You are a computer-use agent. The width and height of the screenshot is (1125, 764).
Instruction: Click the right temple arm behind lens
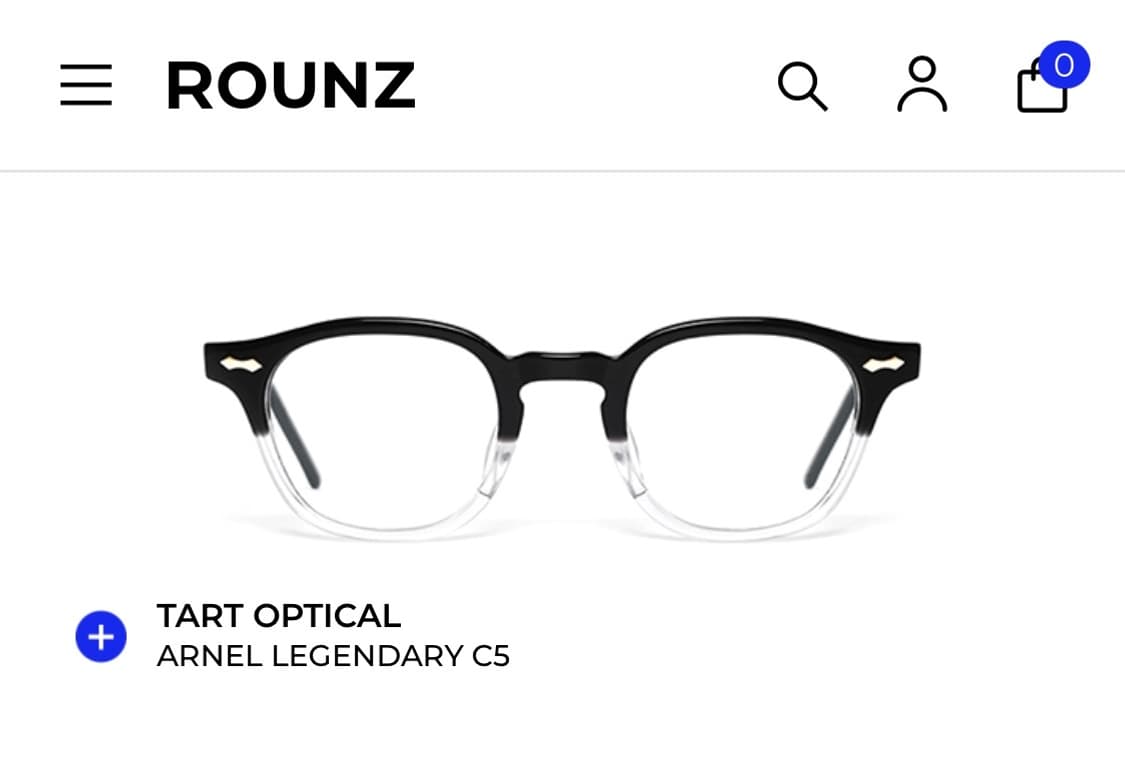(x=830, y=438)
